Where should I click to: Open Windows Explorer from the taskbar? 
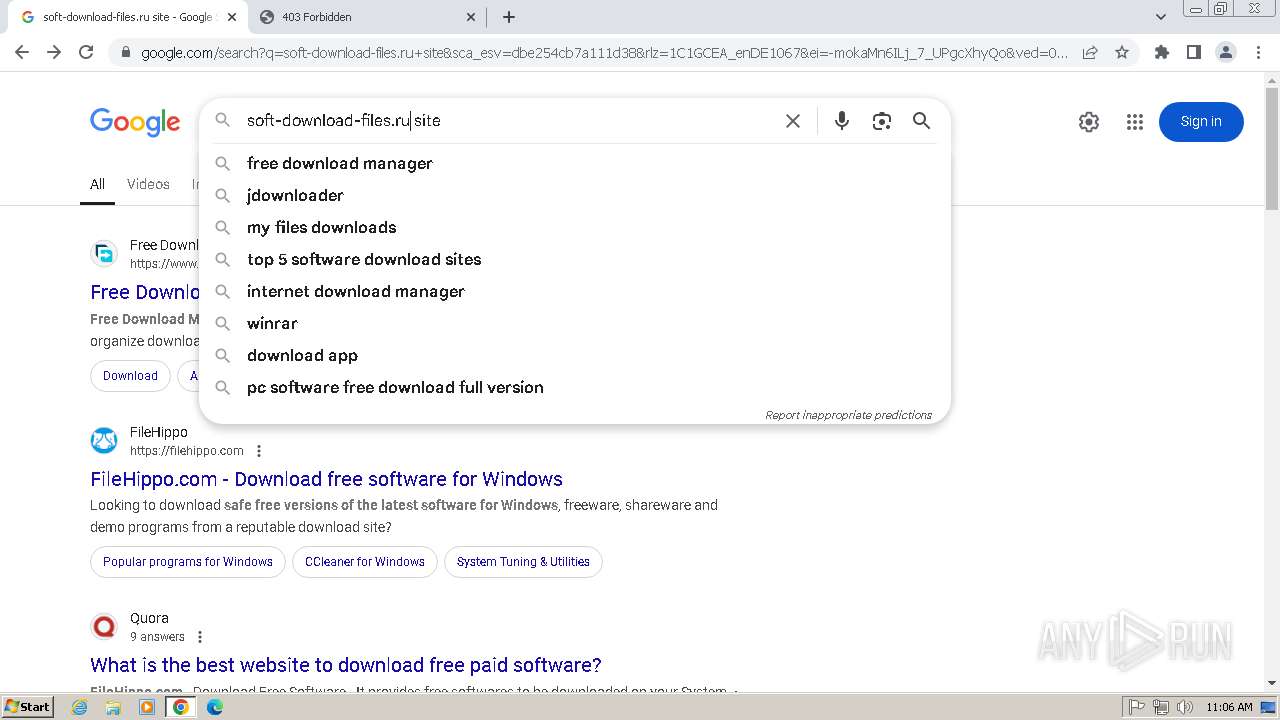click(x=113, y=707)
